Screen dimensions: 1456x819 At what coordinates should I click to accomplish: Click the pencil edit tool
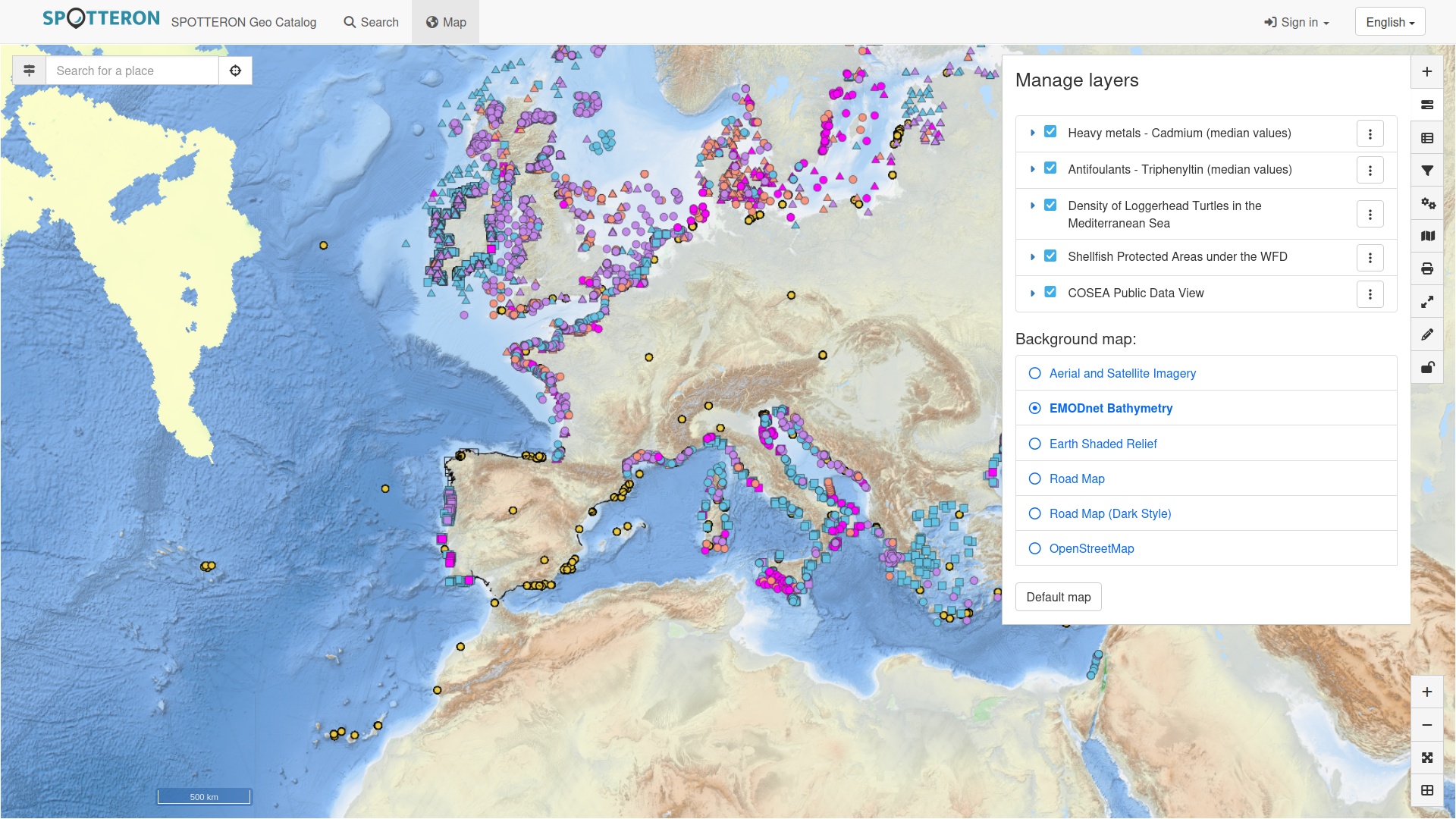coord(1427,334)
